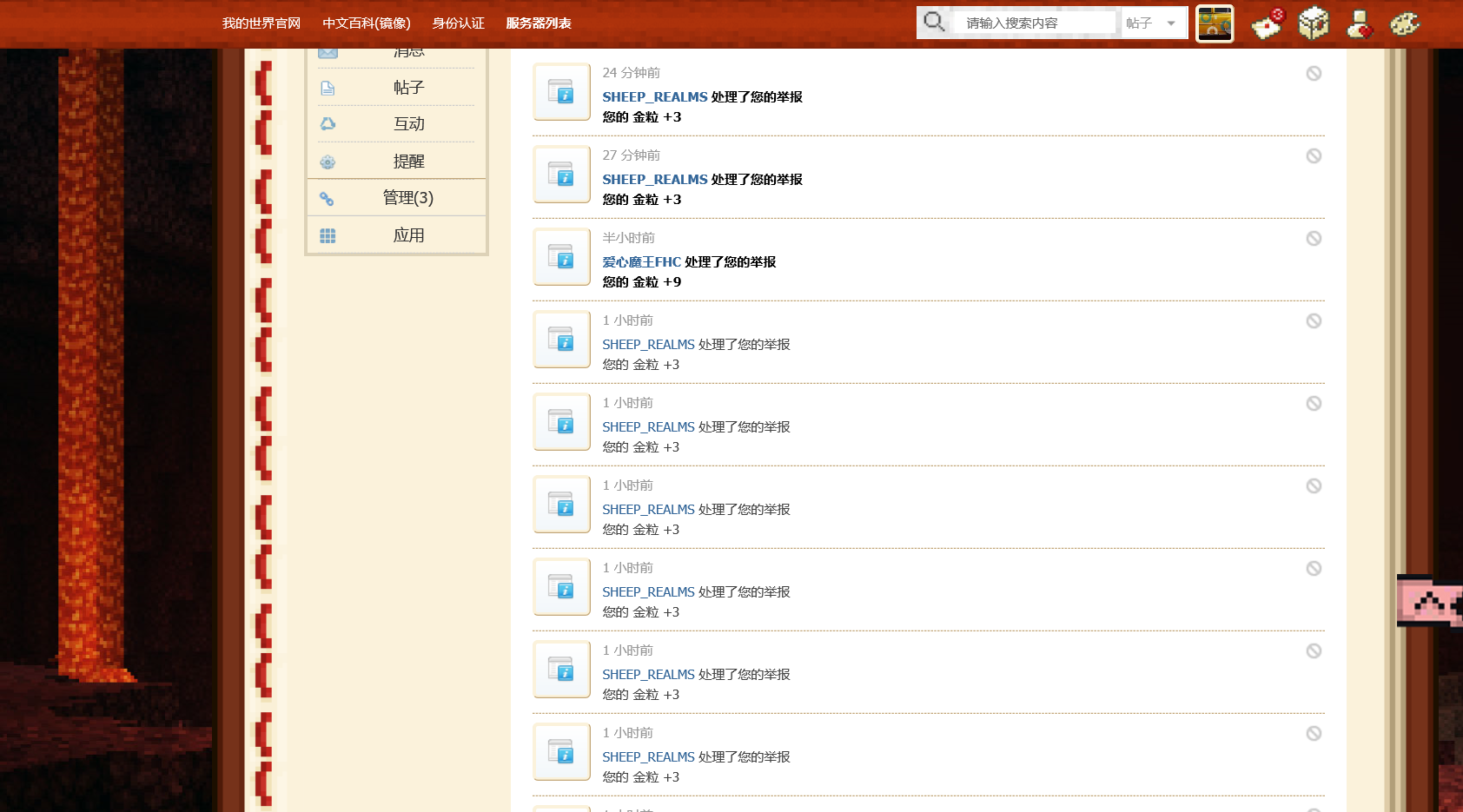
Task: Open SHEEP_REALMS profile in the 24 分钟前 notice
Action: click(x=655, y=97)
